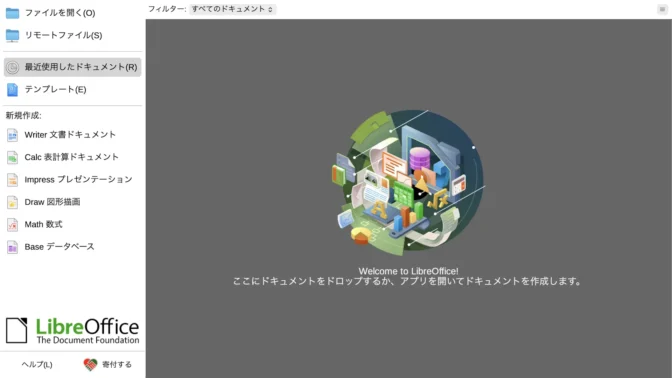Viewport: 672px width, 378px height.
Task: Click the Impress presentation icon
Action: click(12, 180)
